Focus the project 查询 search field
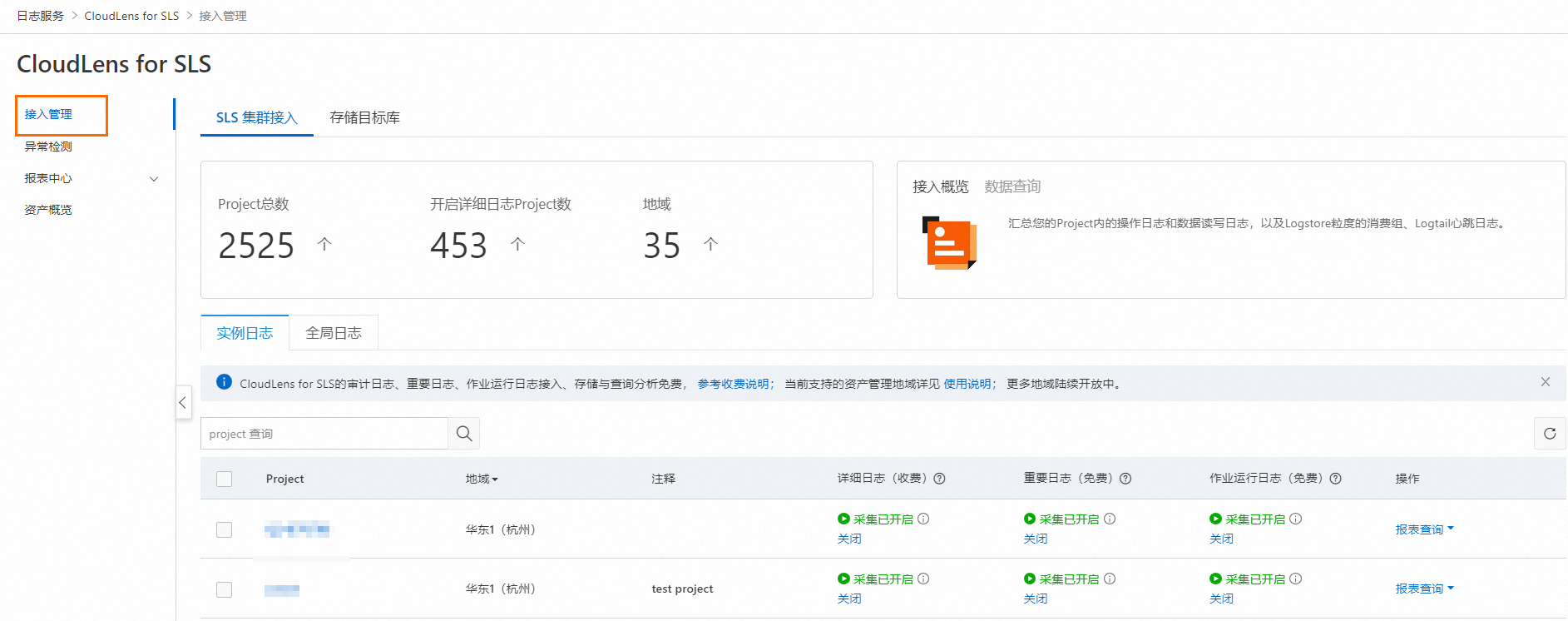Screen dimensions: 1568x621 point(324,434)
